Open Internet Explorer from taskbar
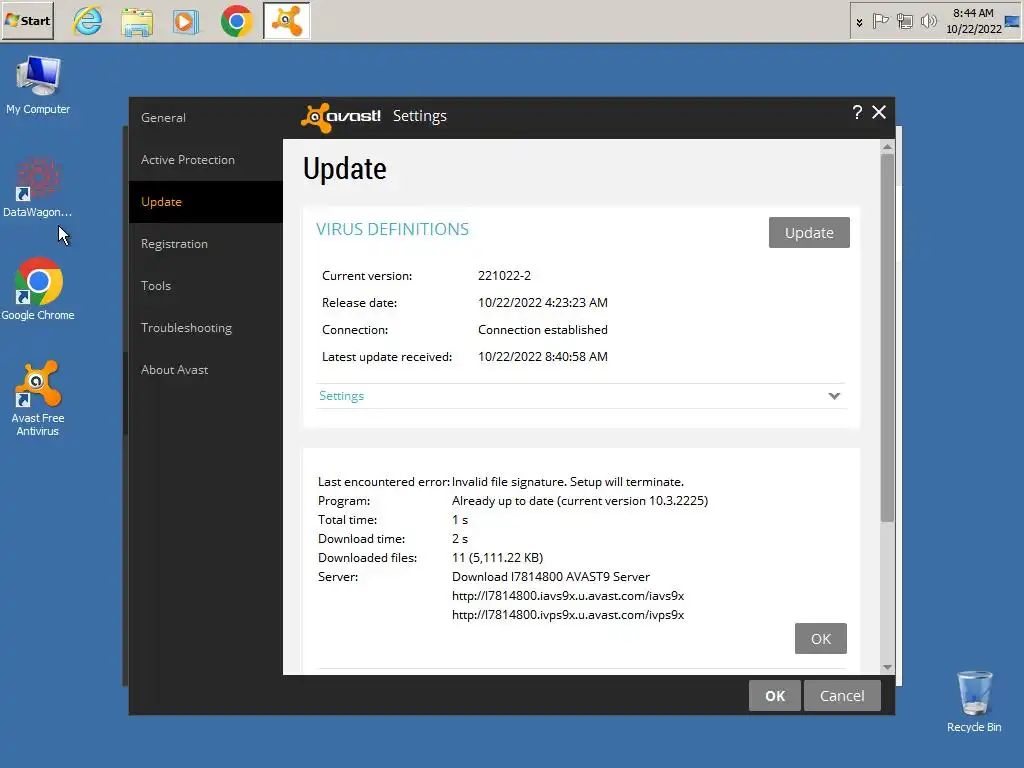This screenshot has width=1024, height=768. pyautogui.click(x=88, y=21)
